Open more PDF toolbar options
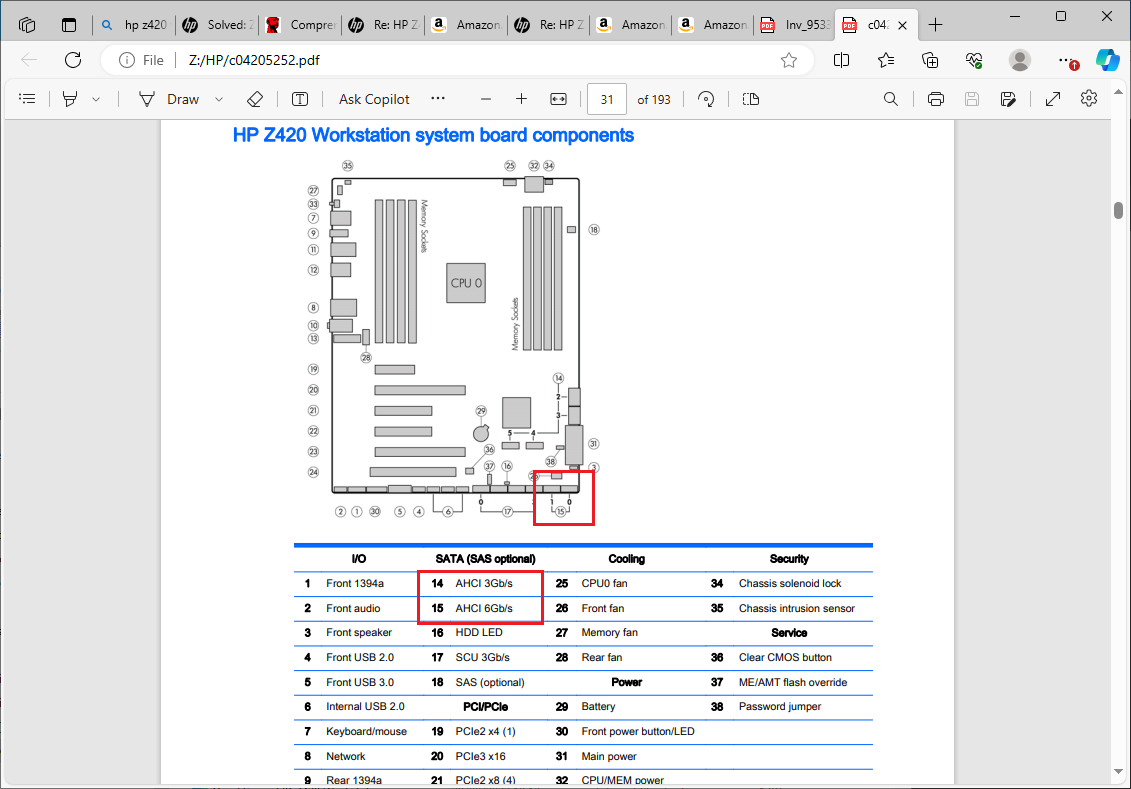 [438, 98]
